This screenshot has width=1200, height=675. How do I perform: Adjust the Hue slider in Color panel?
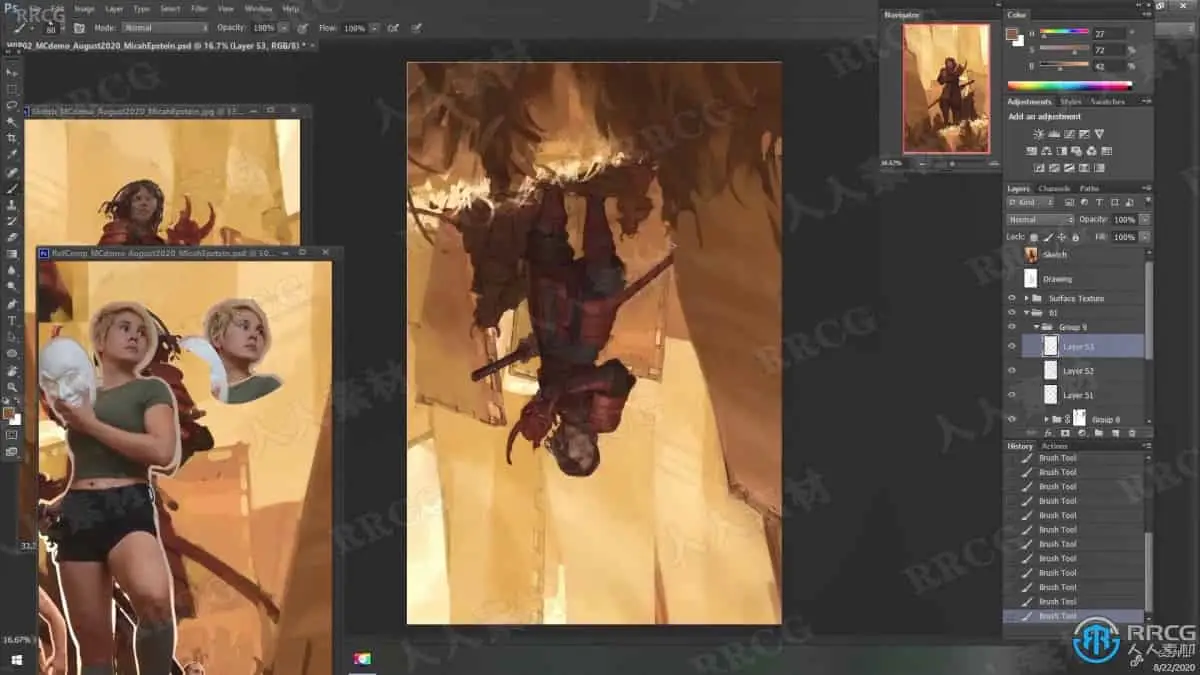1064,33
